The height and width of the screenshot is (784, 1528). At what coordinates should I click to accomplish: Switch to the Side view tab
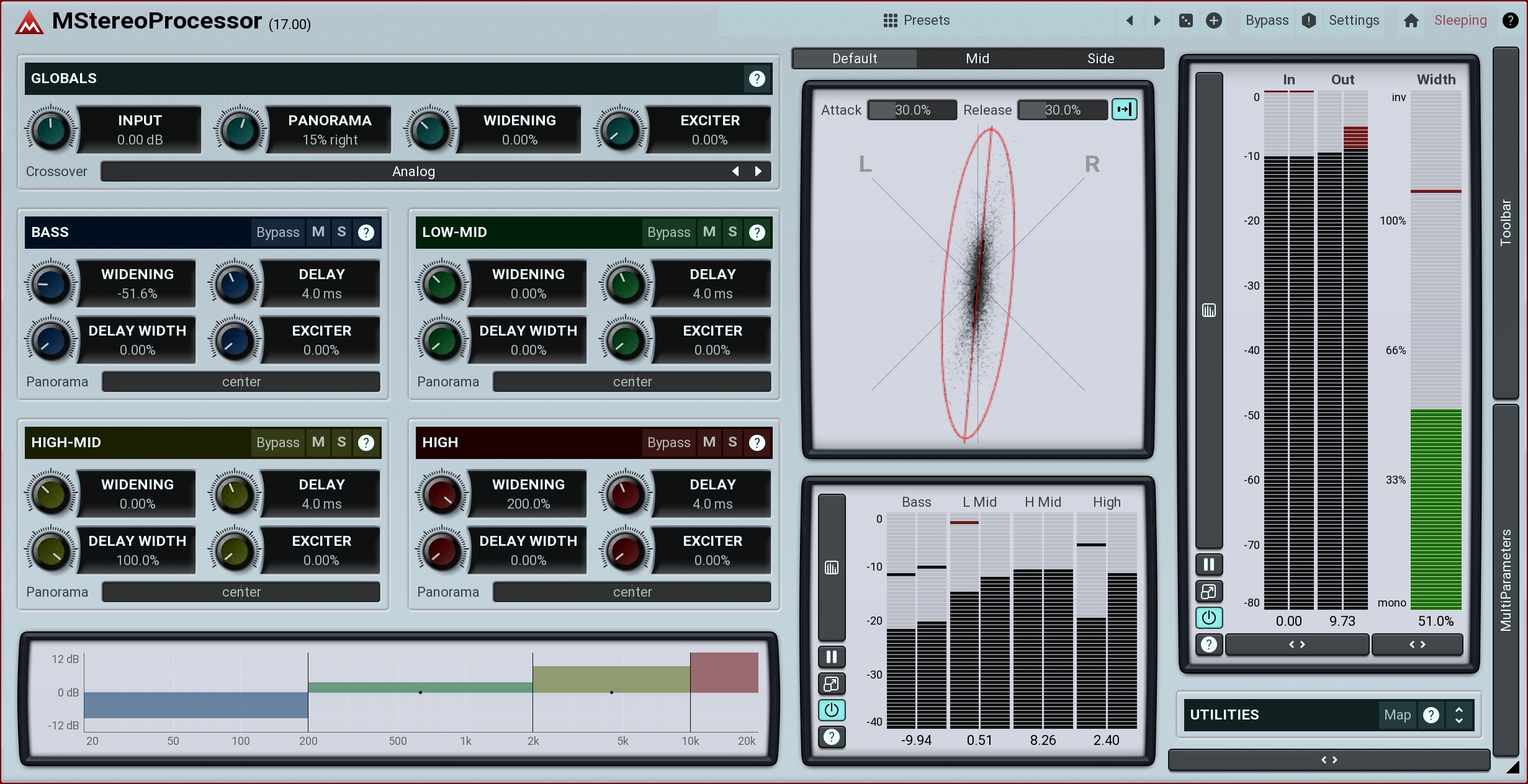[x=1100, y=58]
